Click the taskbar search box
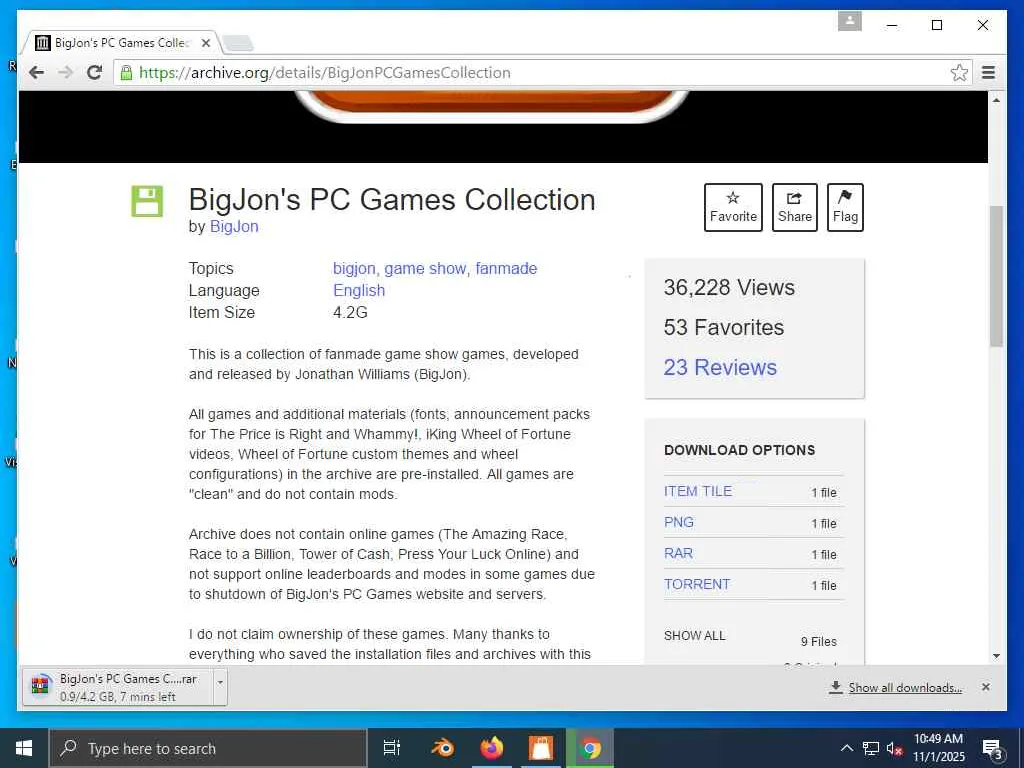 click(208, 748)
